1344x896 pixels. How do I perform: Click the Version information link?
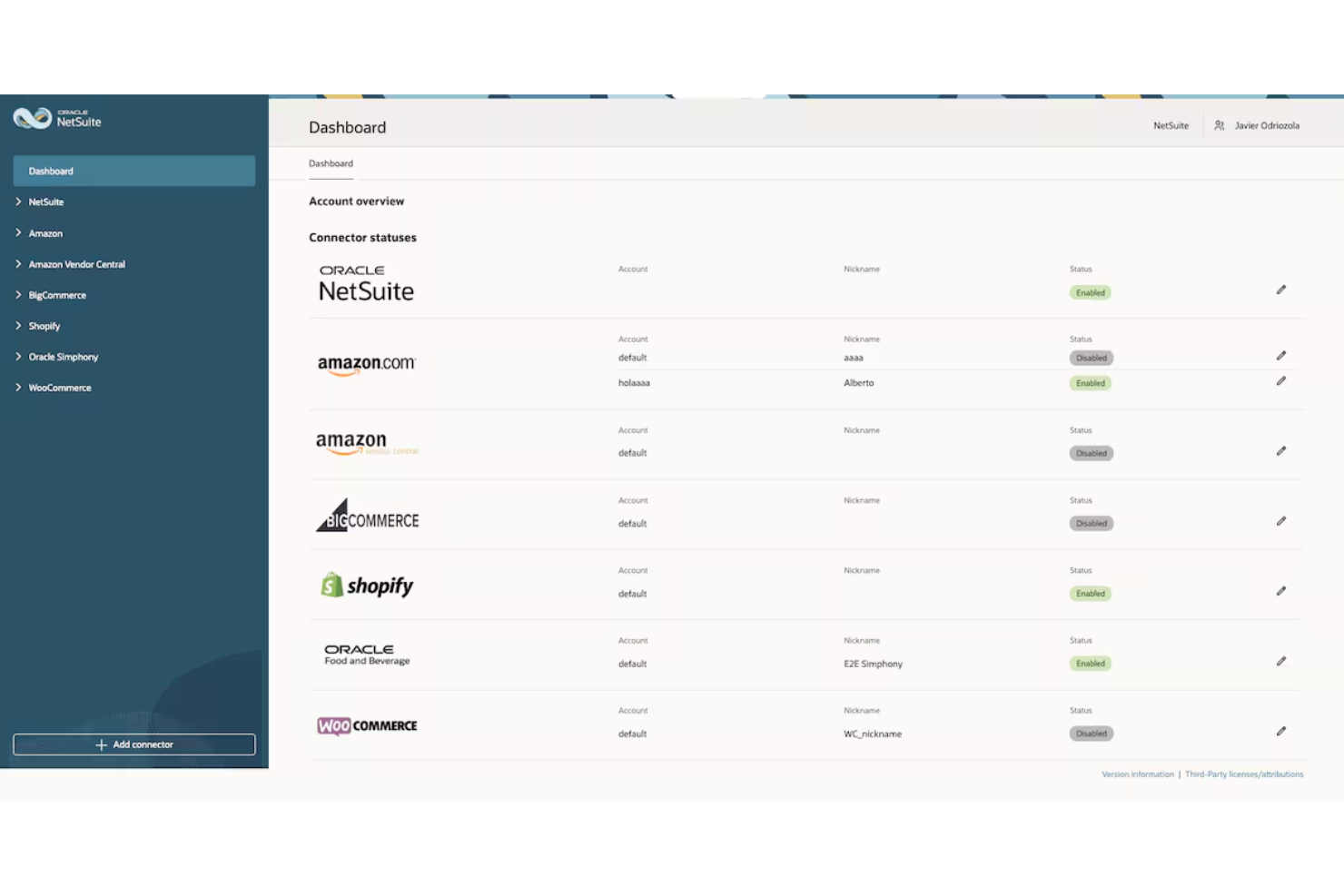1137,773
